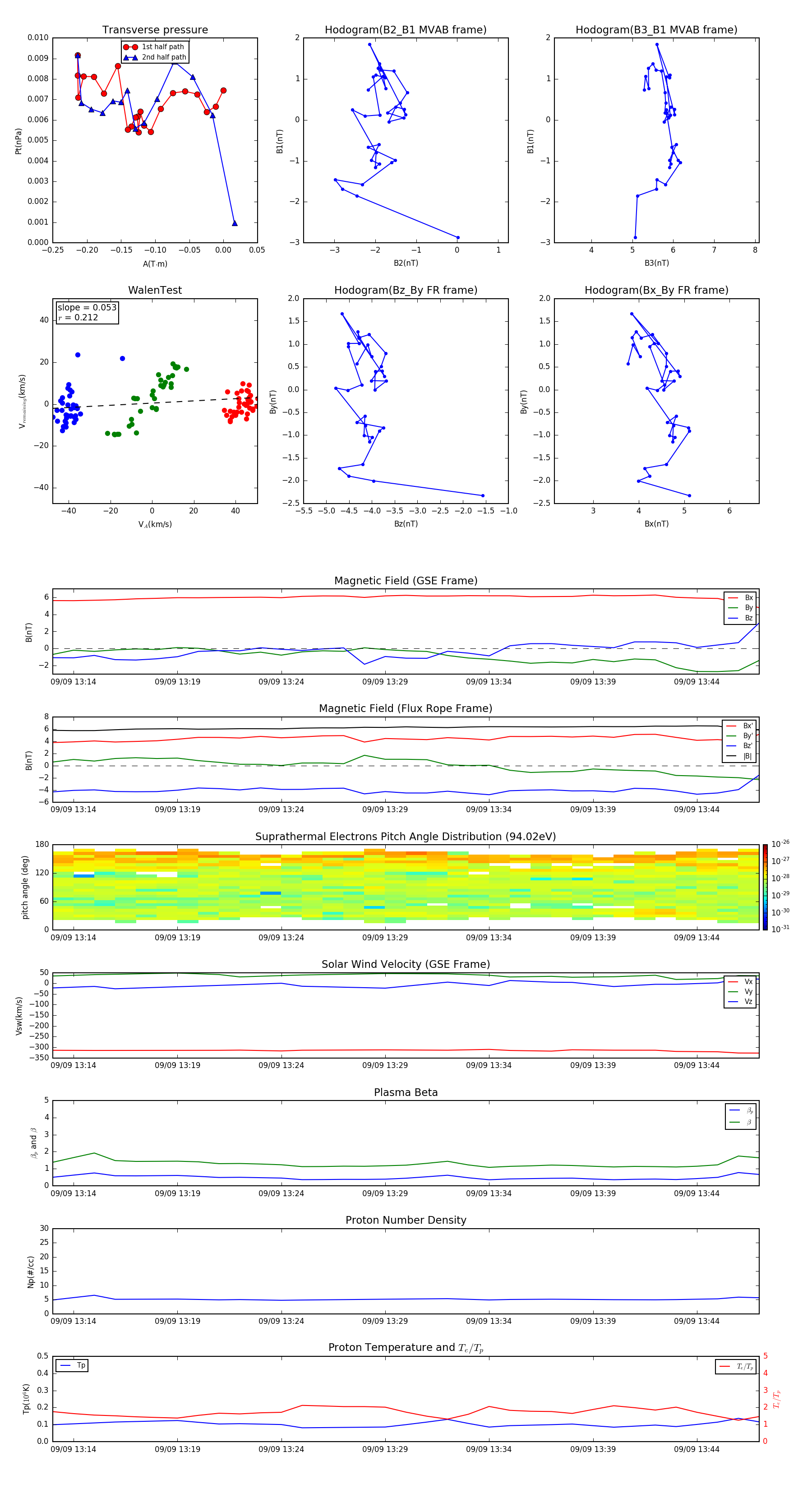Click the B2_B1 hodogram endpoint near B2=0
812x1489 pixels.
pyautogui.click(x=458, y=238)
